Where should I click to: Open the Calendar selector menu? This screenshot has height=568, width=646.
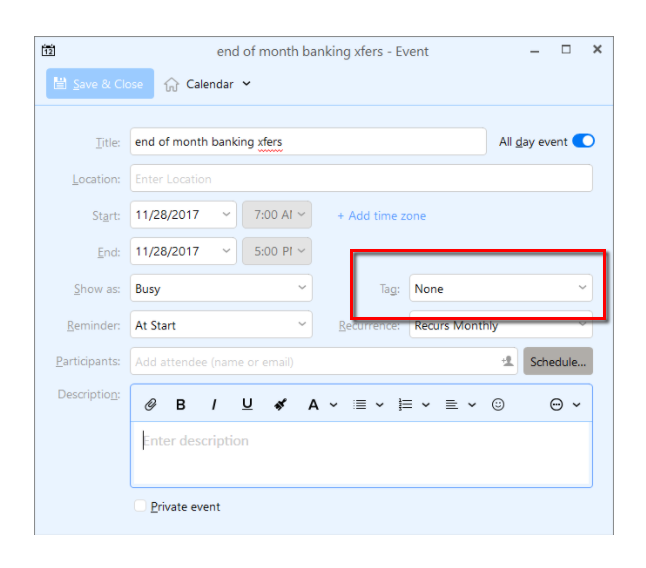click(208, 84)
